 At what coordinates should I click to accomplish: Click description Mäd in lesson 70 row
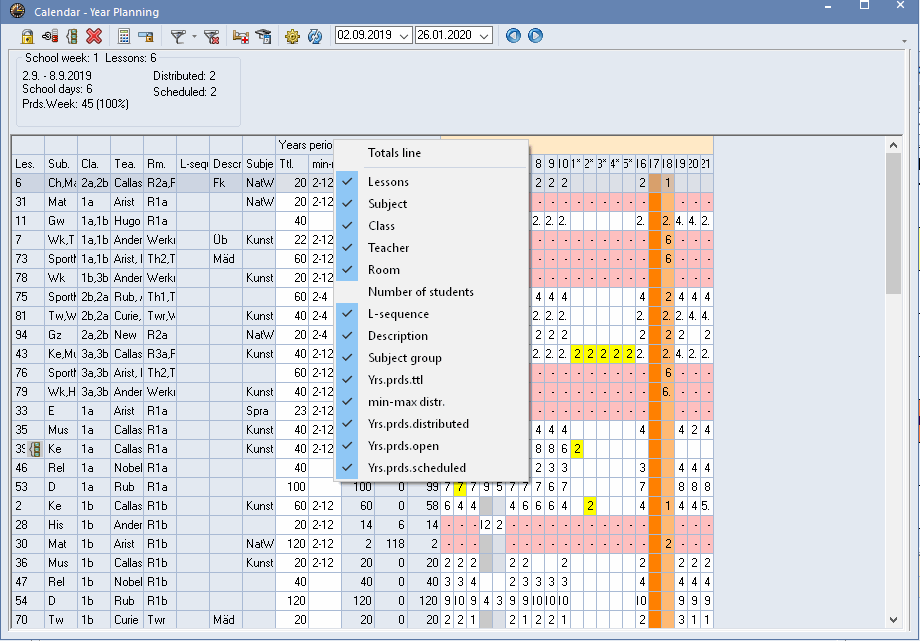226,620
